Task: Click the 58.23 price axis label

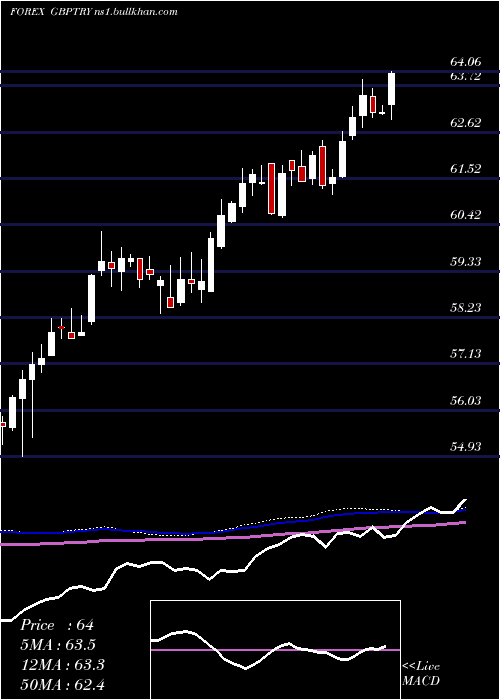Action: tap(466, 308)
